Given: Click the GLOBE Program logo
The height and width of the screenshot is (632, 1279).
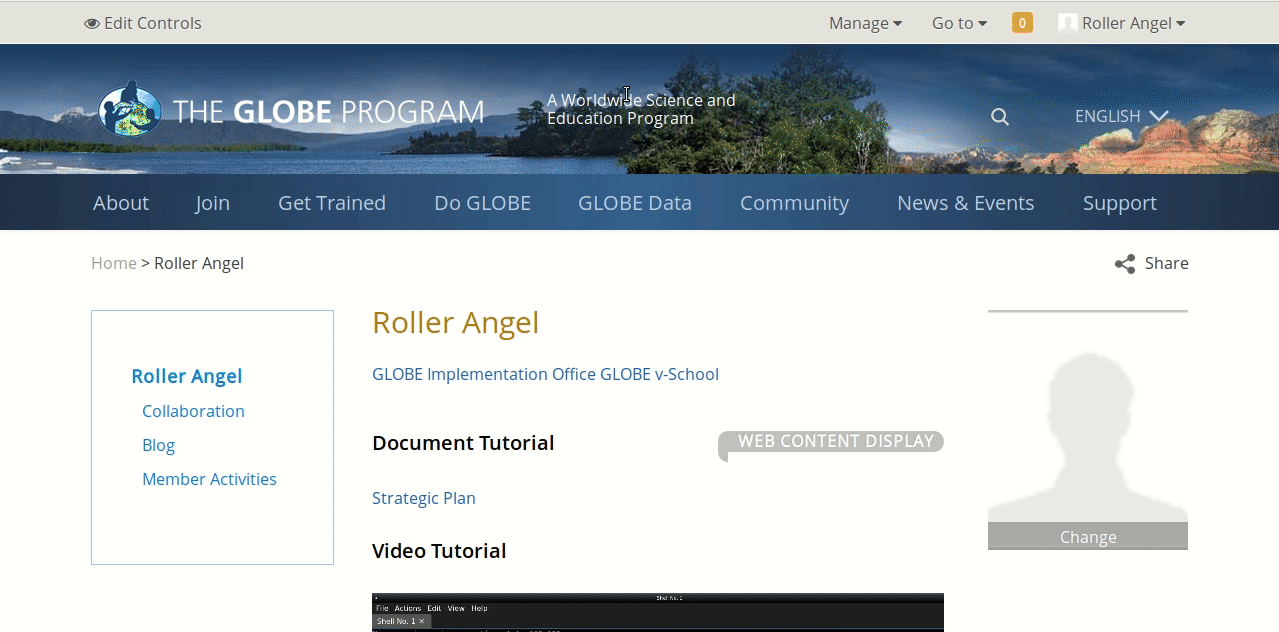Looking at the screenshot, I should [x=291, y=110].
